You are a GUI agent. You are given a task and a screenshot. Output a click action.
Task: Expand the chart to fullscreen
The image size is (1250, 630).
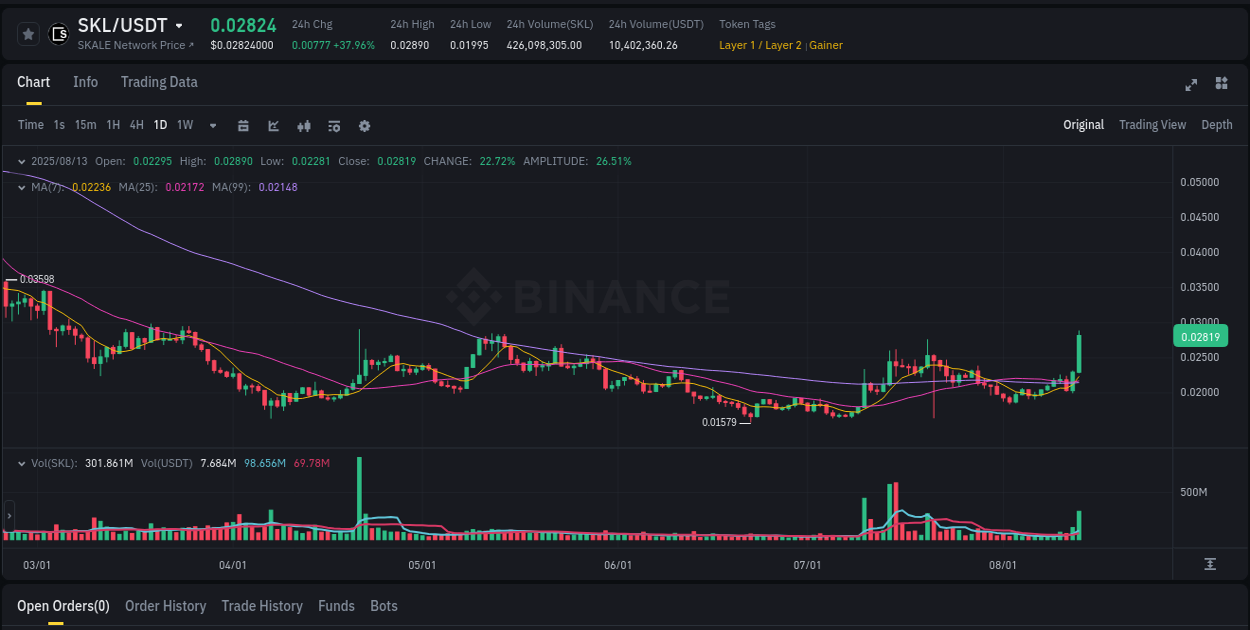coord(1191,85)
